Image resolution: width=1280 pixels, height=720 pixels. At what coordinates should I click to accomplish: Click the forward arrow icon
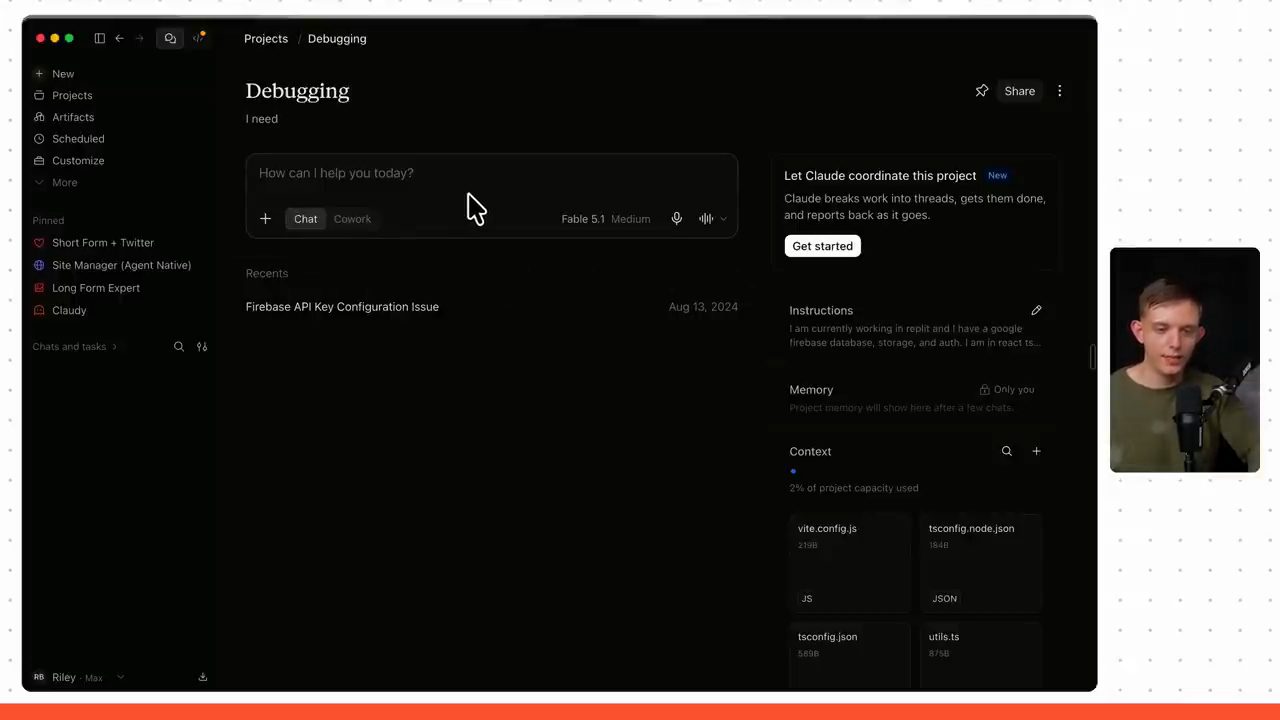[x=139, y=38]
